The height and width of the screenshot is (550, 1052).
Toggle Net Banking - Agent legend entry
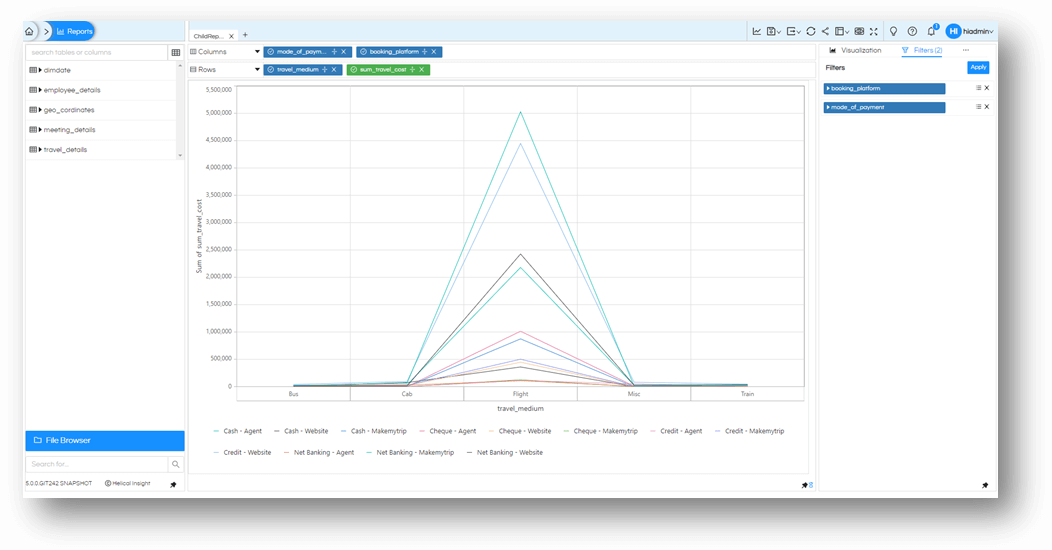(319, 453)
